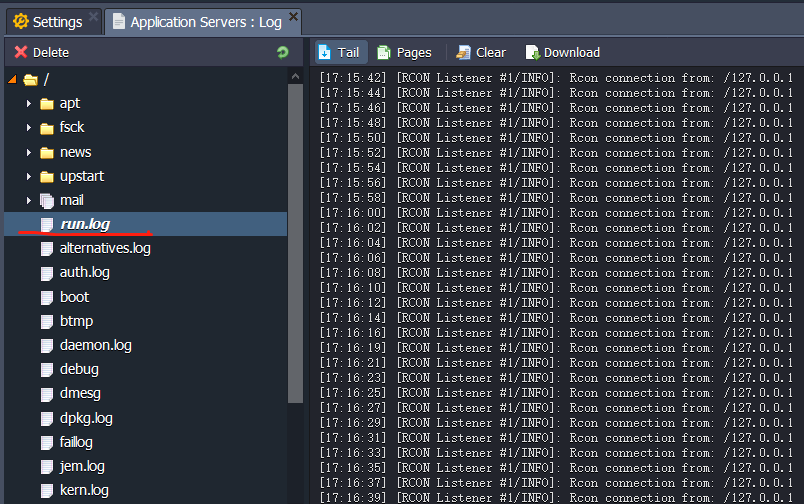
Task: Select the auth.log file icon
Action: pos(46,273)
